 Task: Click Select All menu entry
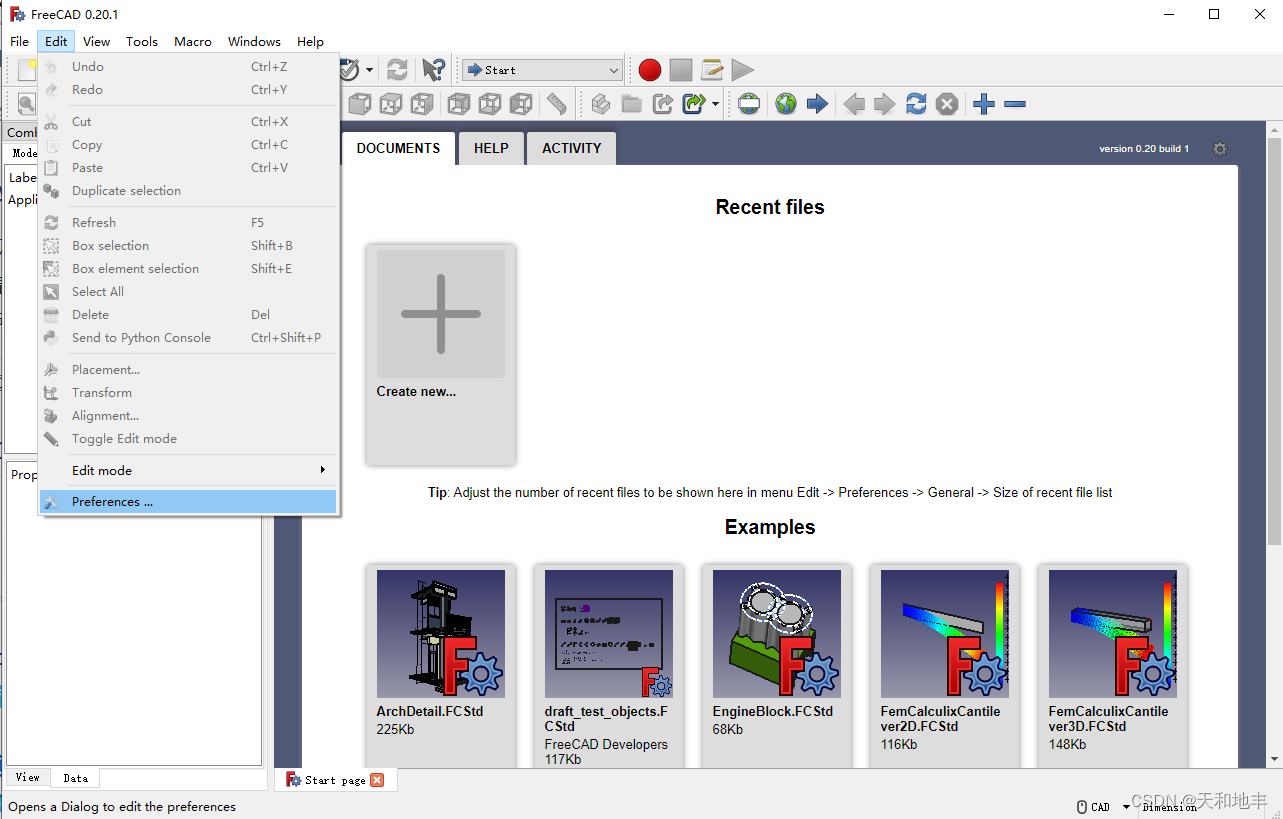(x=188, y=292)
